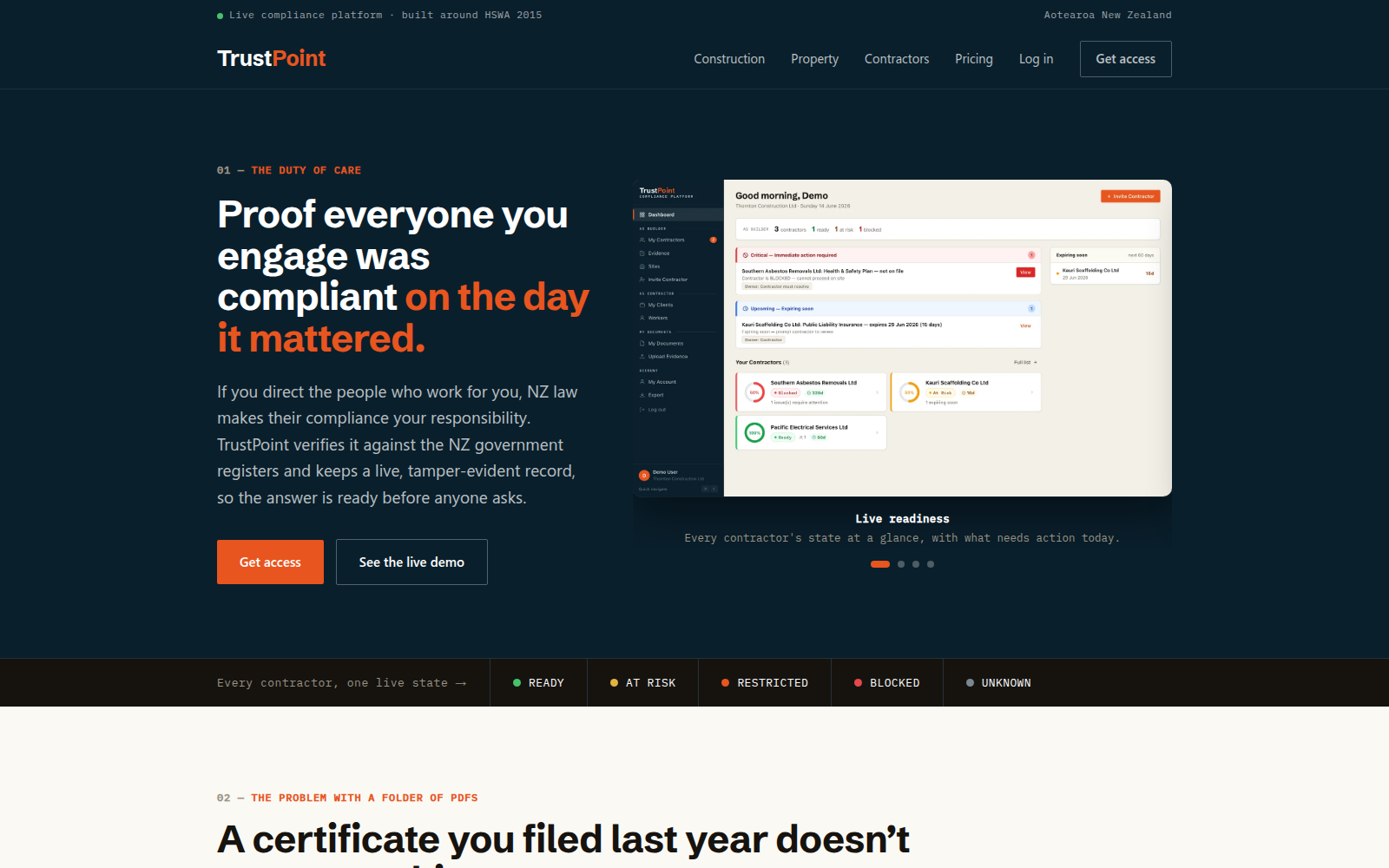
Task: Click 'Good morning, Demo' heading in preview
Action: [x=781, y=195]
